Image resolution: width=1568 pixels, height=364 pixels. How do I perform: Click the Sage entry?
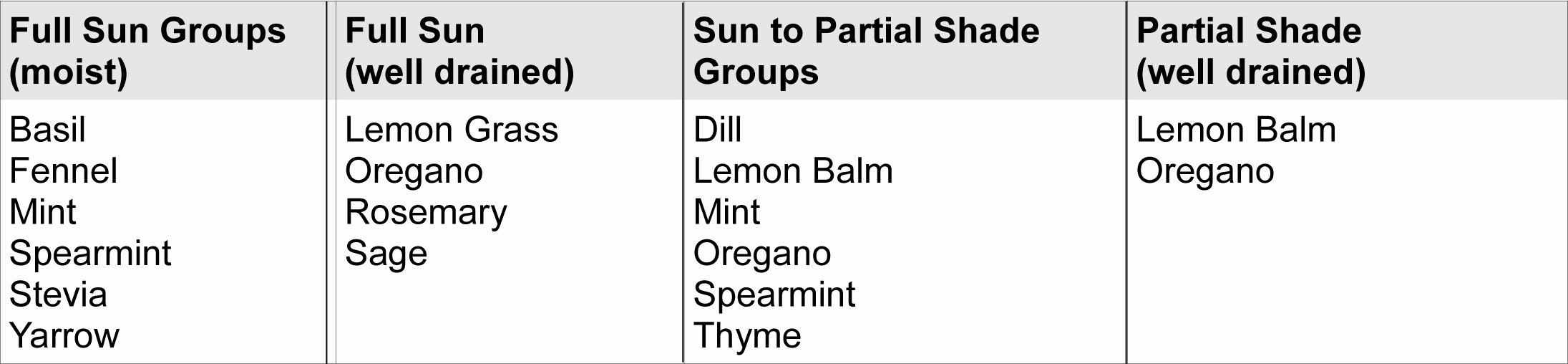coord(386,254)
